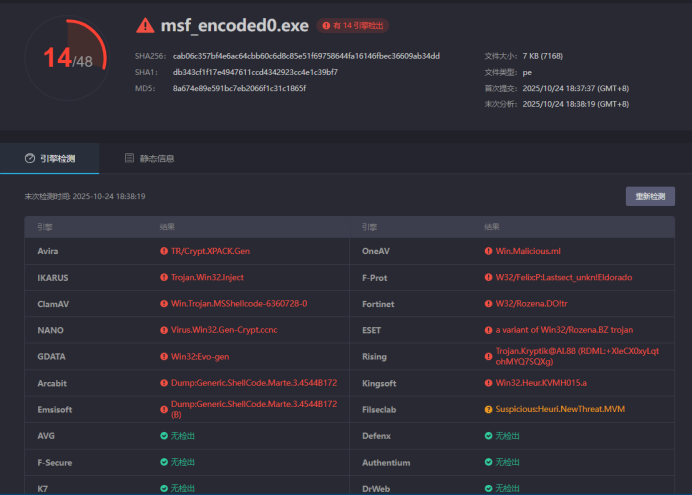692x495 pixels.
Task: Click the Kingsoft engine name
Action: coord(379,383)
